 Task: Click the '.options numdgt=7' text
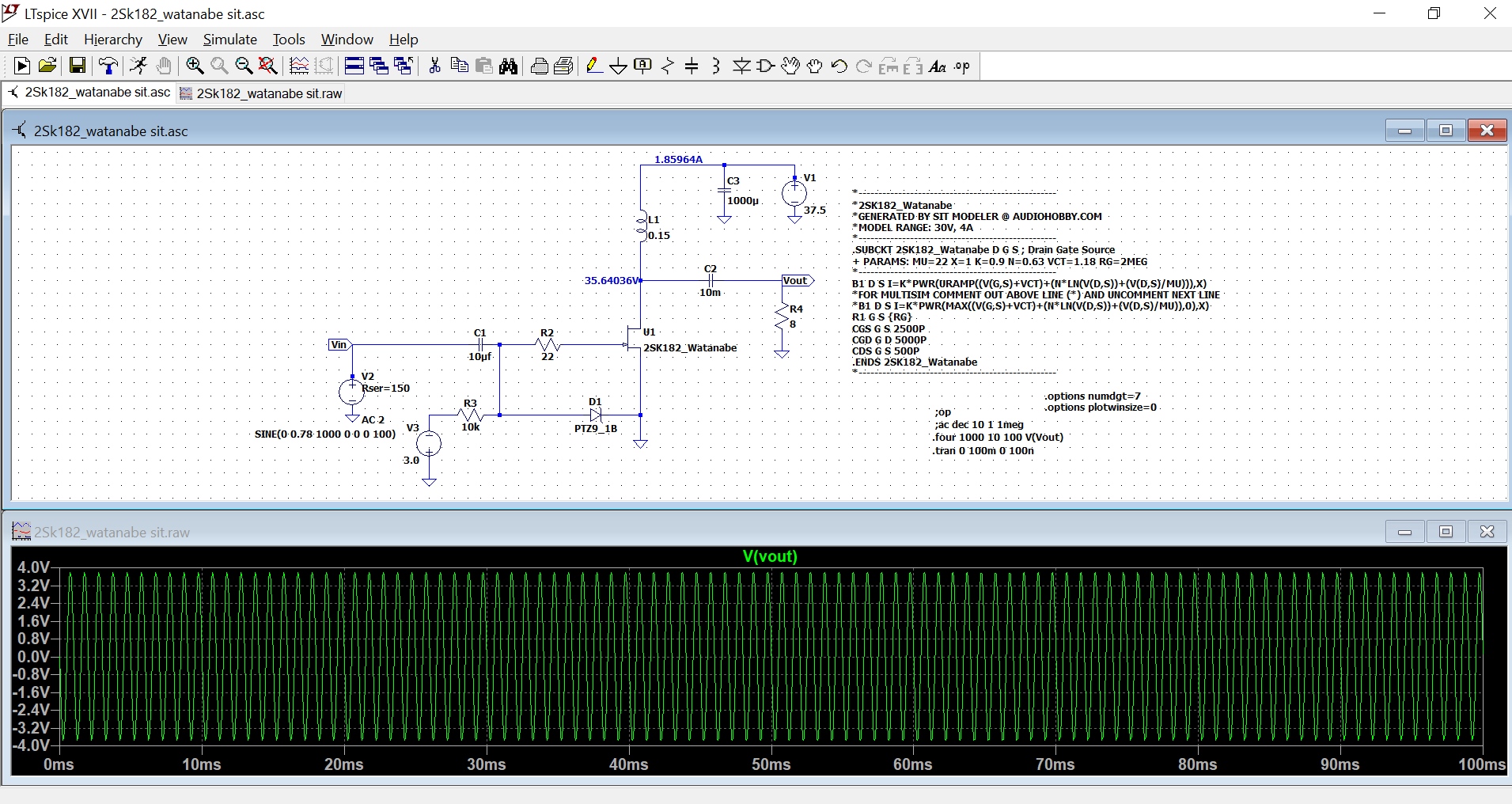[x=1093, y=396]
